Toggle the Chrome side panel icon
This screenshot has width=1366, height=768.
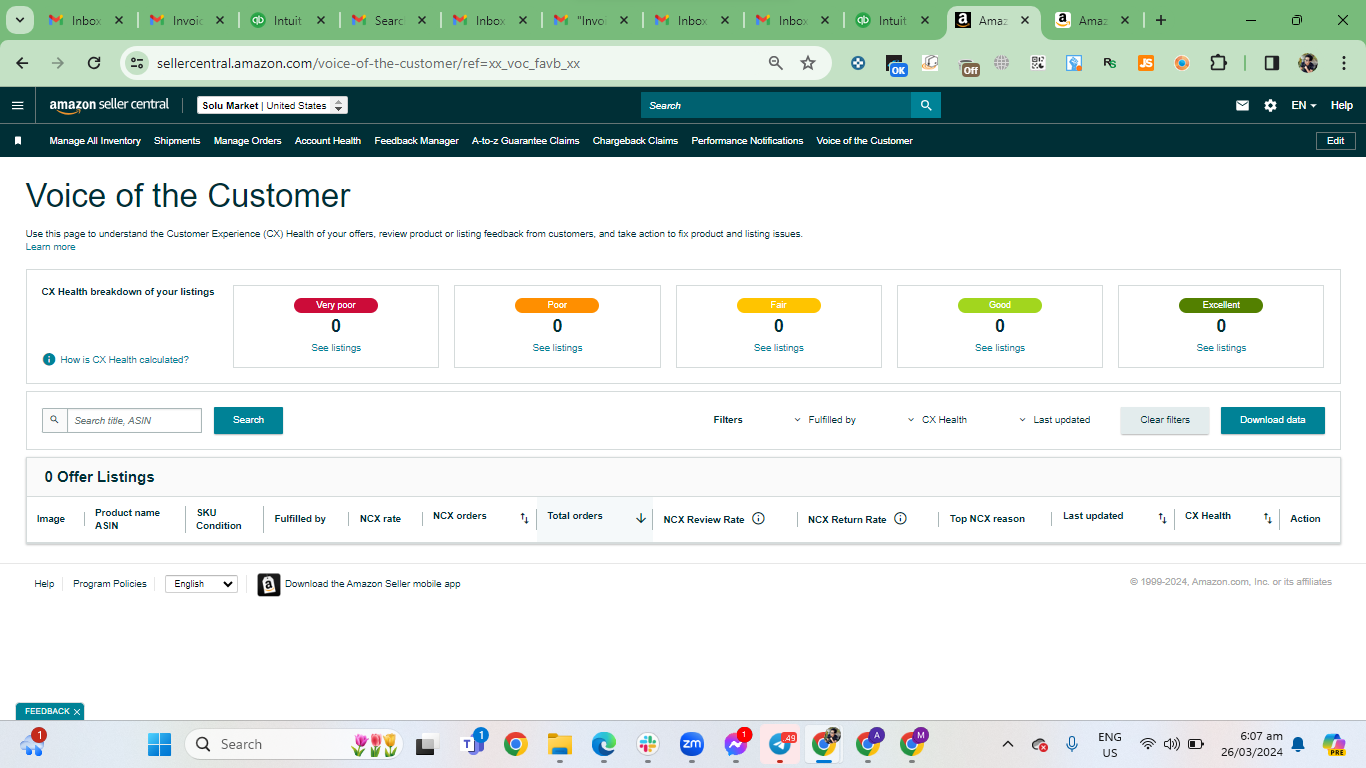tap(1272, 63)
